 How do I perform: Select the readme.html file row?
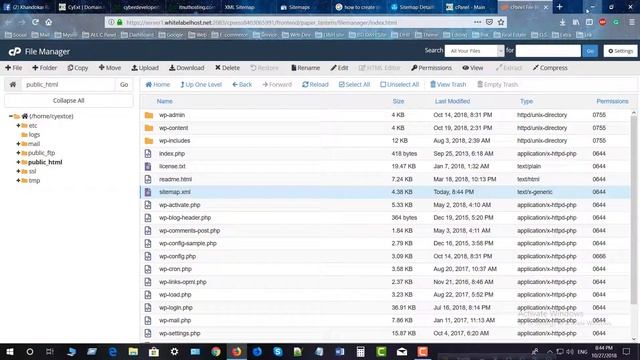(x=385, y=179)
